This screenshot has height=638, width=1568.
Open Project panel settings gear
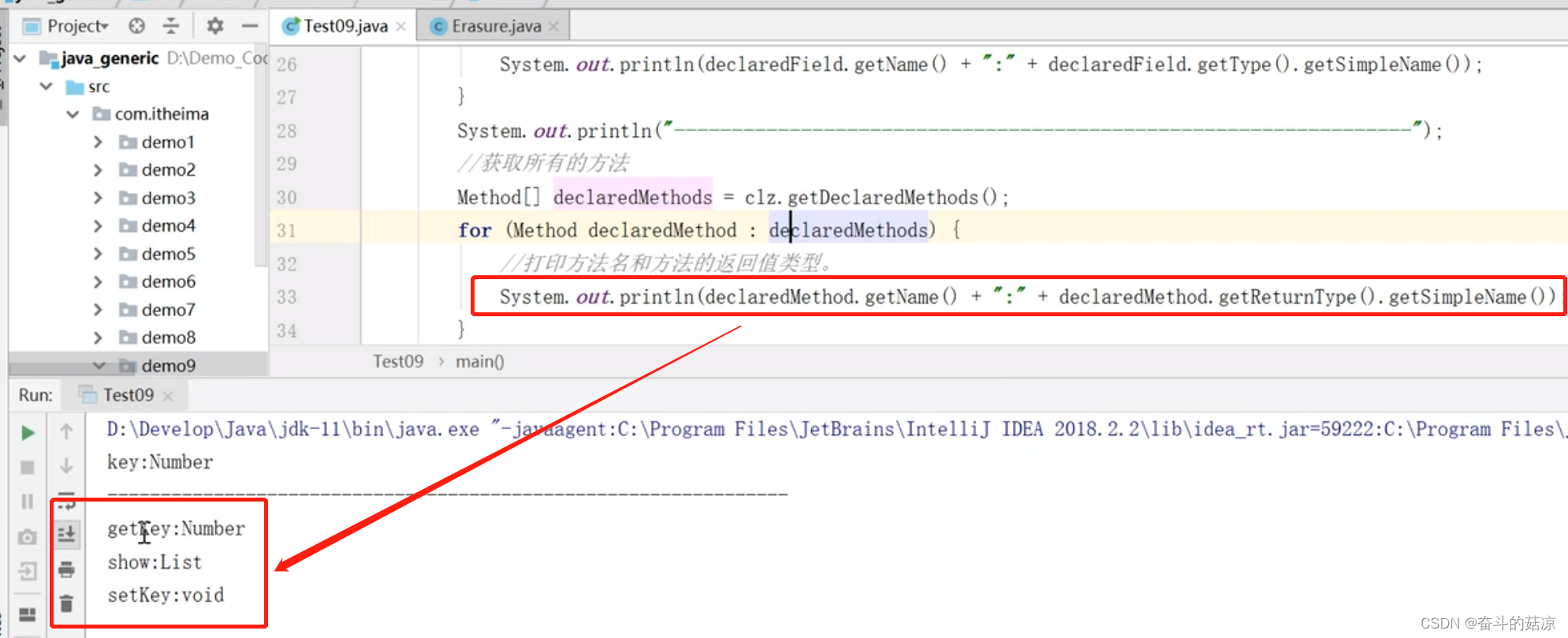214,26
